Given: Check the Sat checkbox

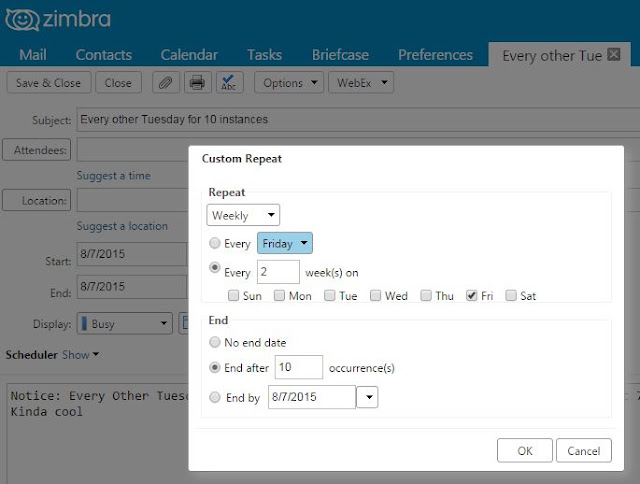Looking at the screenshot, I should click(511, 295).
